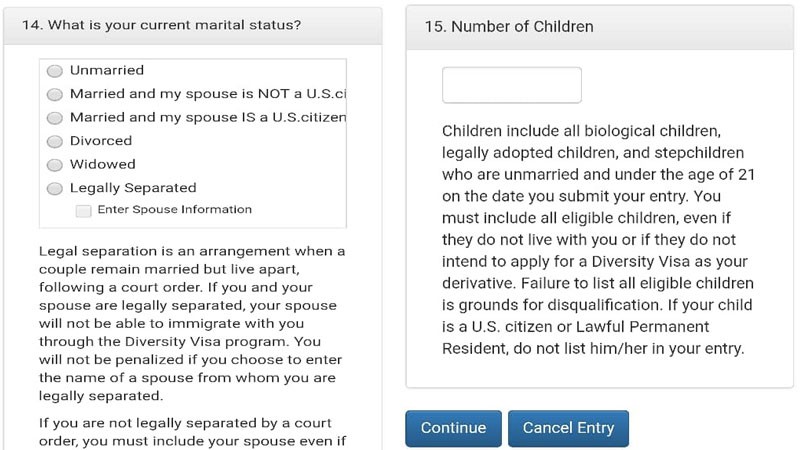Click the legal separation explanation paragraph
Viewport: 800px width, 450px height.
coord(192,323)
